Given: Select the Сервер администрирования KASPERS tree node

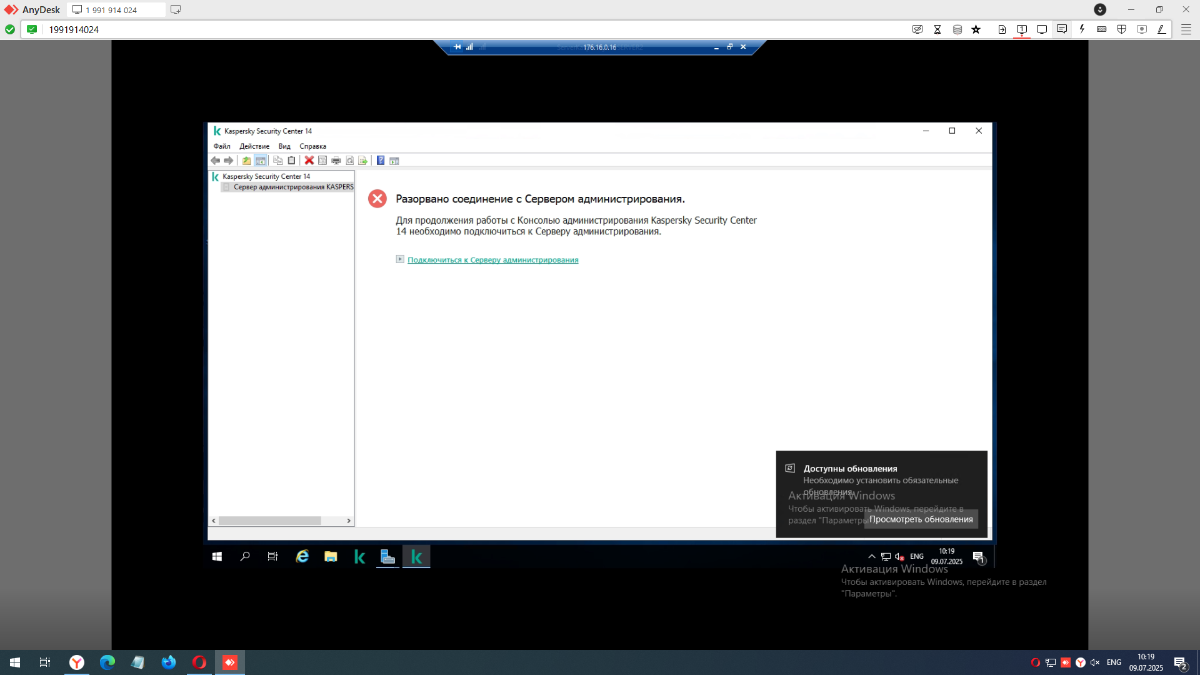Looking at the screenshot, I should click(x=293, y=186).
